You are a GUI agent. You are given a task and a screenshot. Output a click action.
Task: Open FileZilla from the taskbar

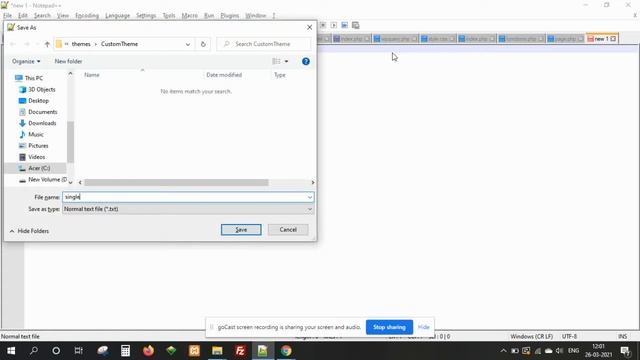[240, 351]
